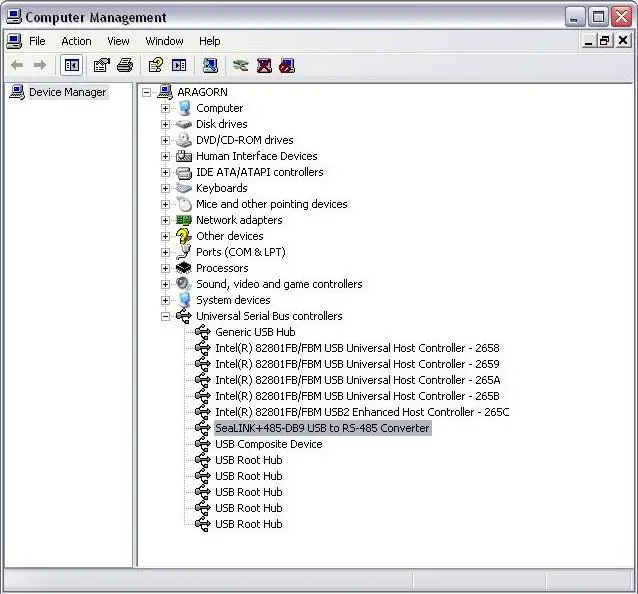The image size is (638, 594).
Task: Click the Mice and pointing devices icon
Action: 184,204
